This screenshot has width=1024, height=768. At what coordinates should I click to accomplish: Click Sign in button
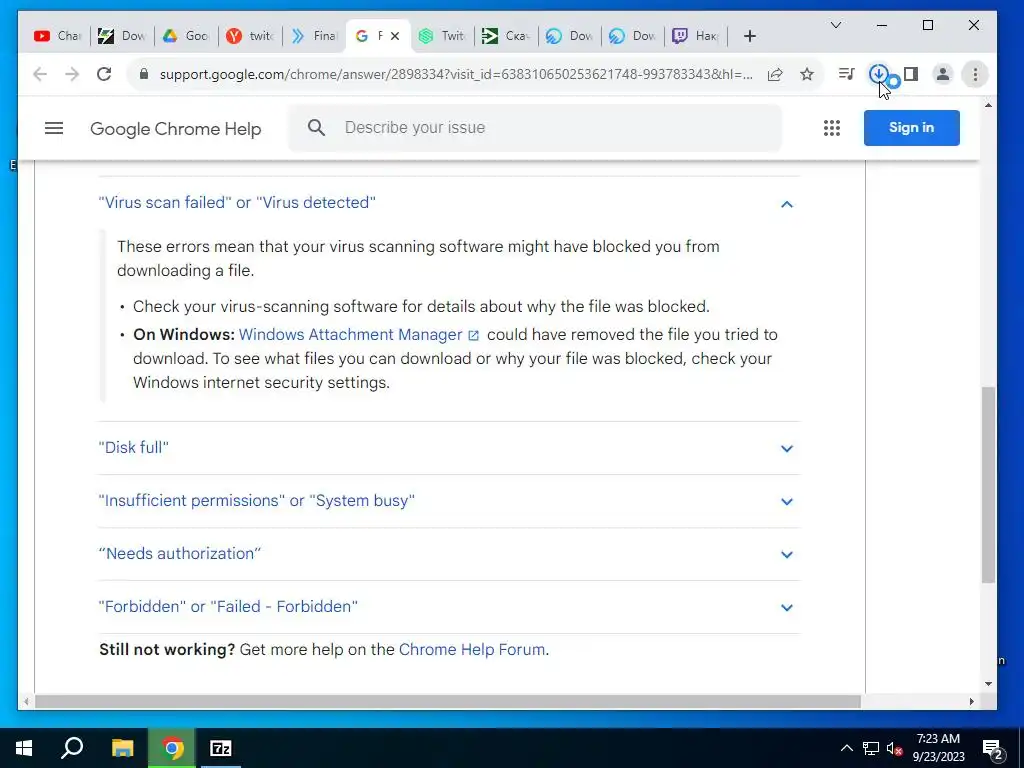point(912,128)
